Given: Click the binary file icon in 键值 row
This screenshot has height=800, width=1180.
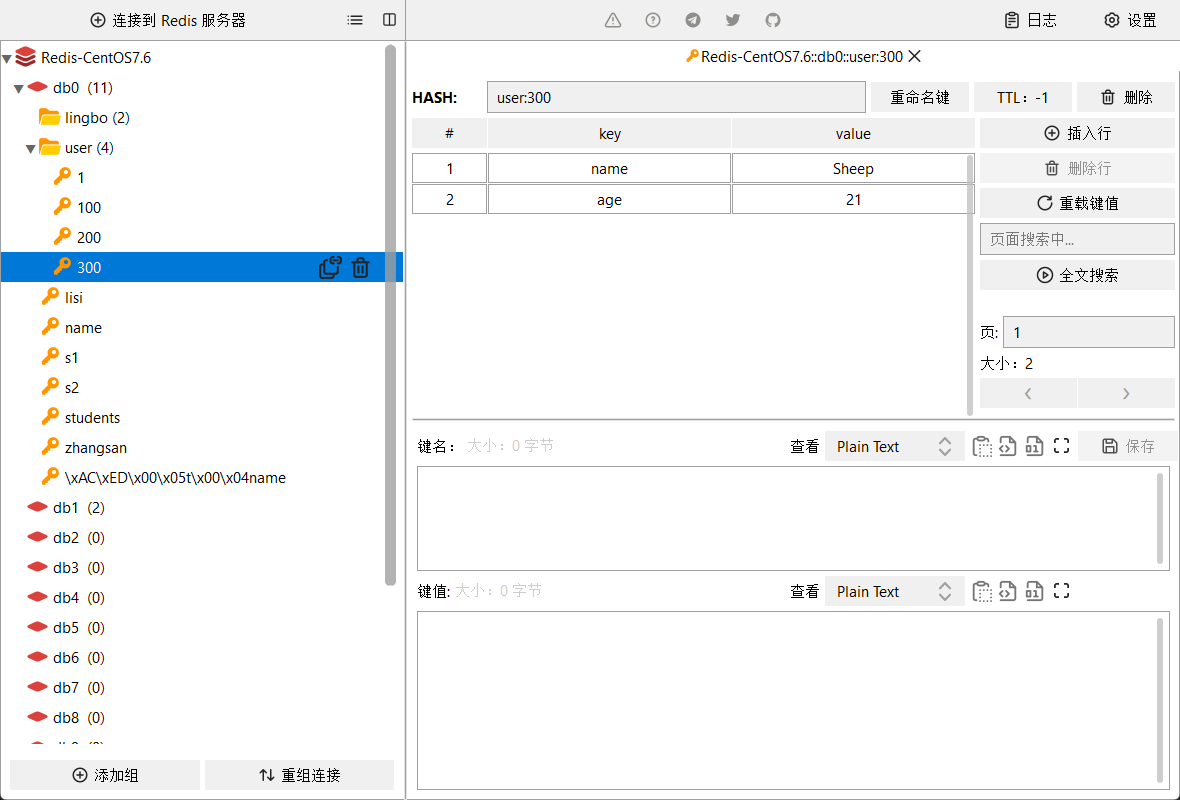Looking at the screenshot, I should tap(1034, 592).
